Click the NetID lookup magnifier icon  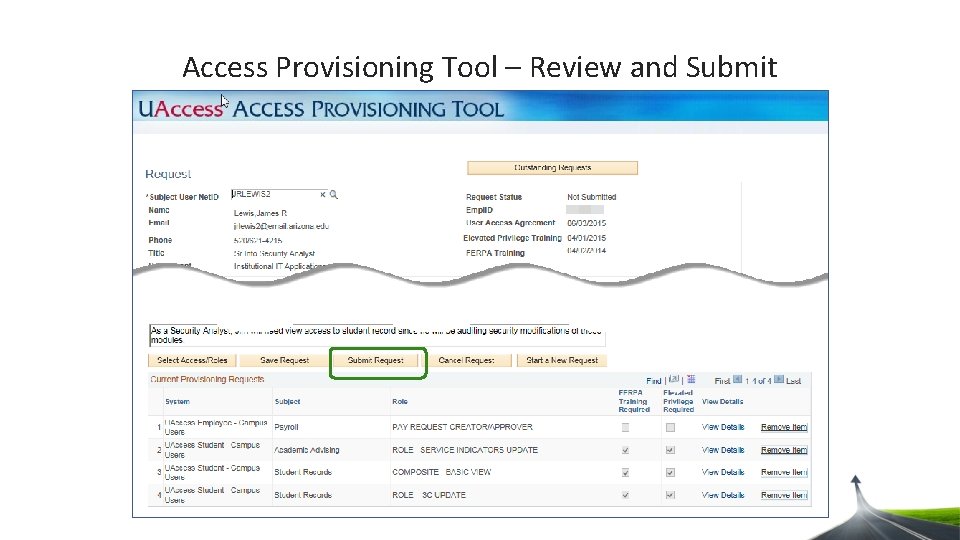(x=334, y=195)
